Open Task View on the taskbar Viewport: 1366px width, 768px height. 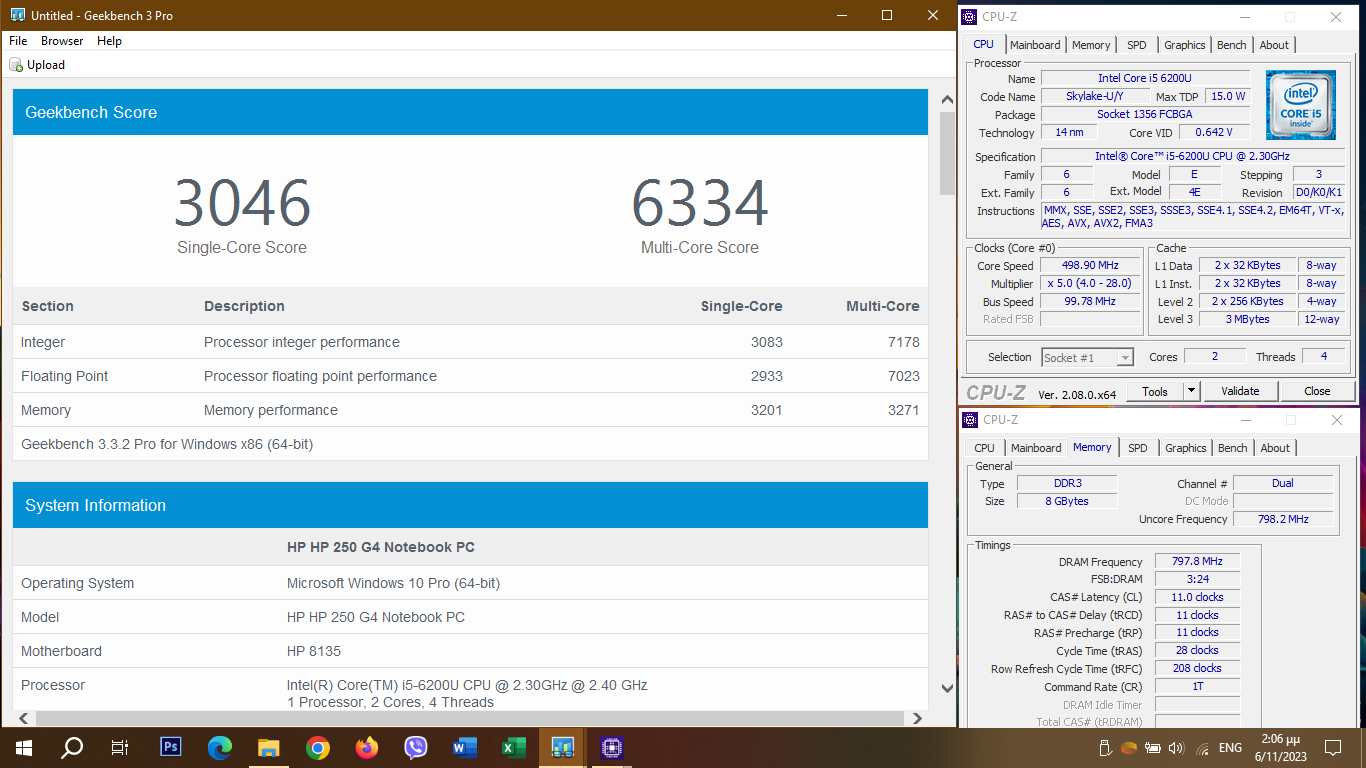120,747
